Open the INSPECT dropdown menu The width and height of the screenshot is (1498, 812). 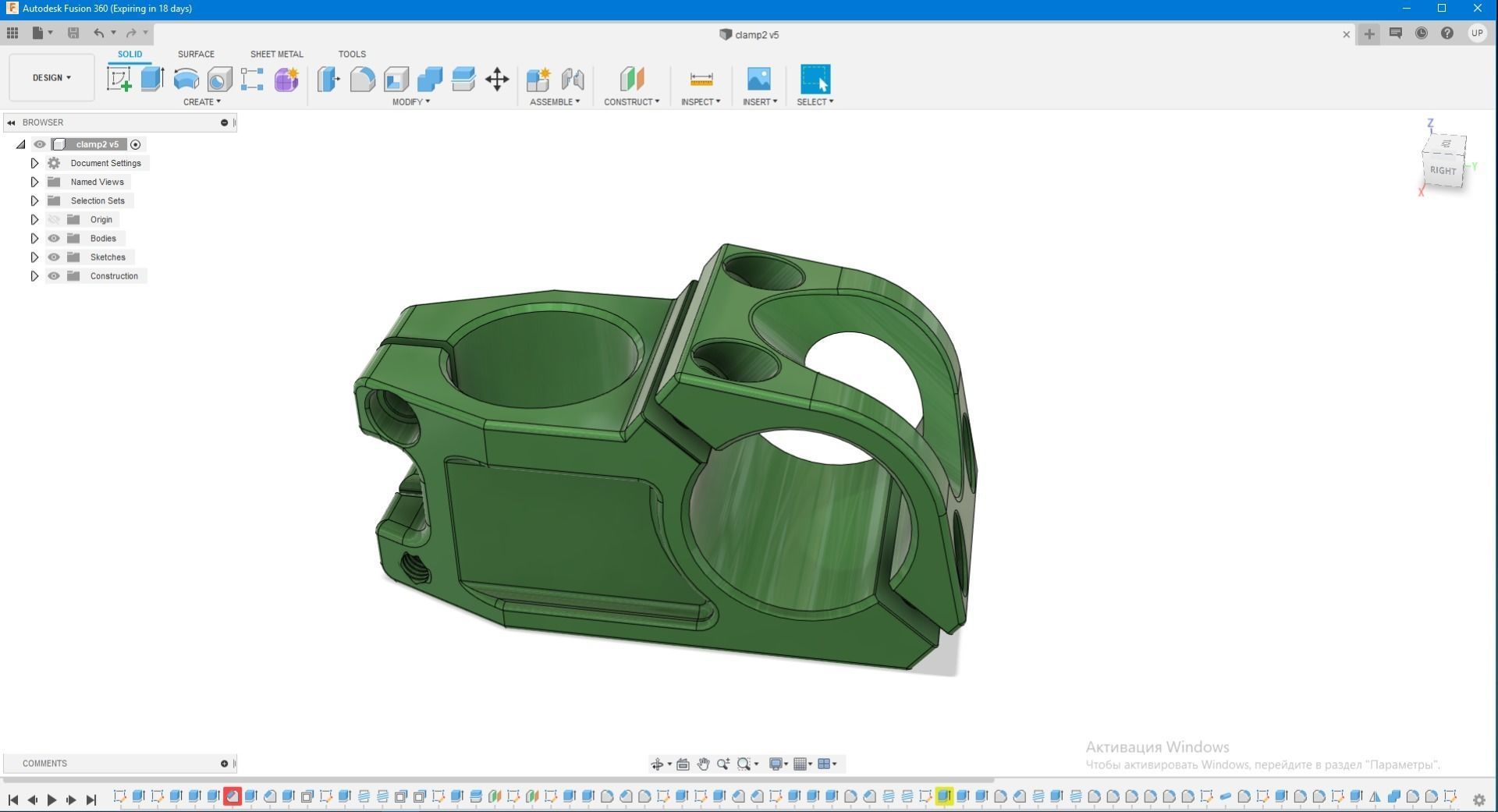point(701,101)
